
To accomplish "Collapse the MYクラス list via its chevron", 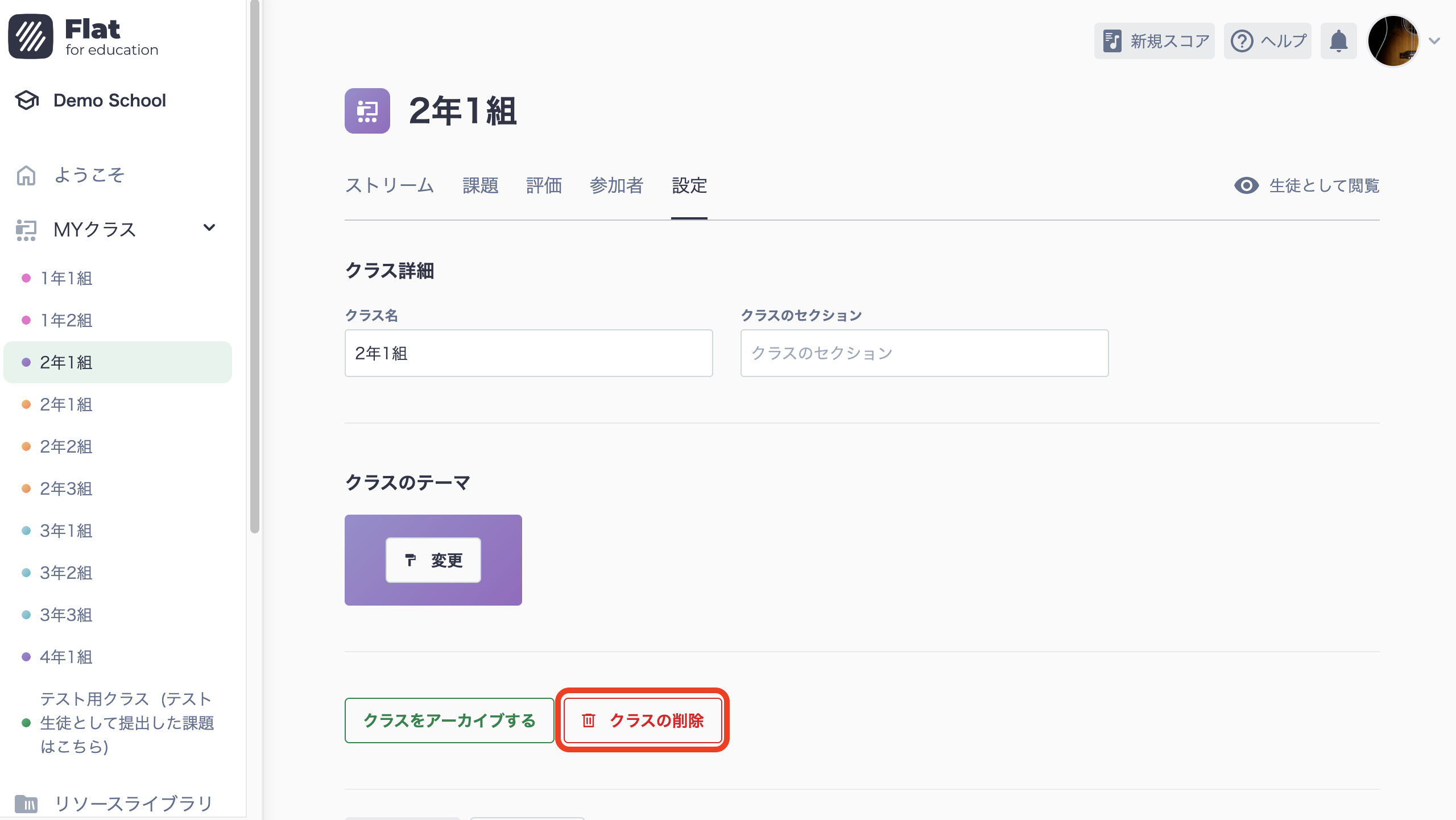I will coord(209,227).
